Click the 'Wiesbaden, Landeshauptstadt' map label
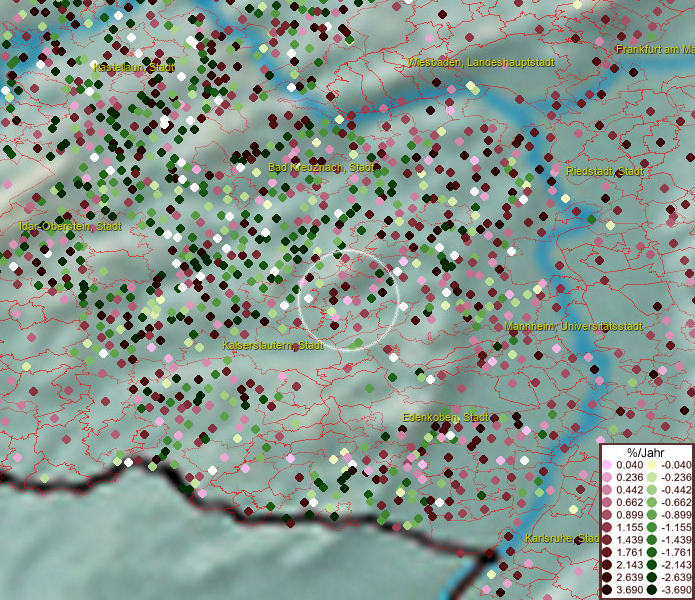The width and height of the screenshot is (695, 600). tap(480, 62)
